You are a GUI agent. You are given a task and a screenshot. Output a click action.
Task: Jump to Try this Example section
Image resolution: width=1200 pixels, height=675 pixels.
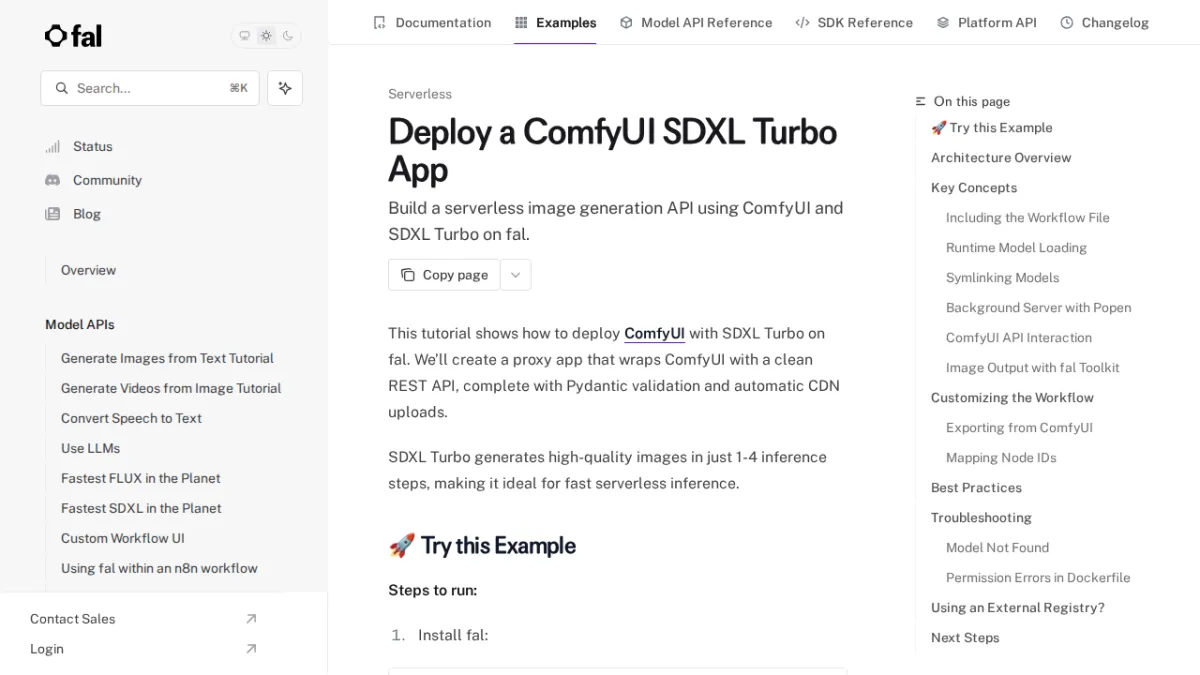click(991, 128)
